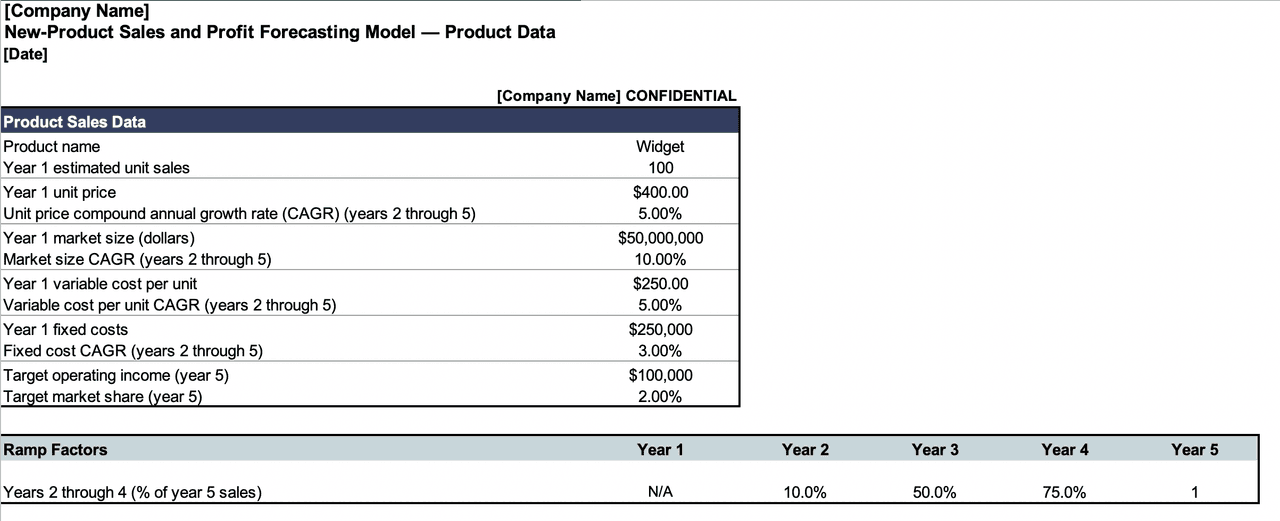Click the [Date] placeholder text
This screenshot has height=521, width=1280.
click(26, 53)
